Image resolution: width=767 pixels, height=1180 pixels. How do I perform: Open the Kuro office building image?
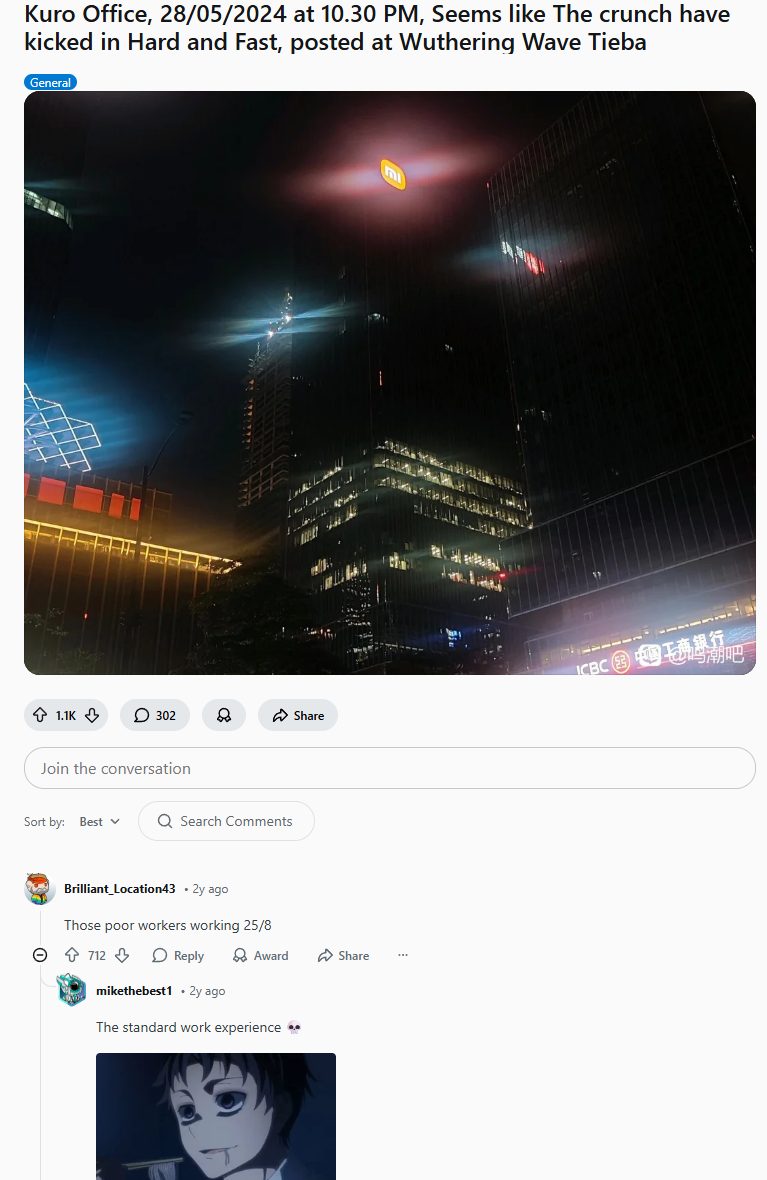389,382
